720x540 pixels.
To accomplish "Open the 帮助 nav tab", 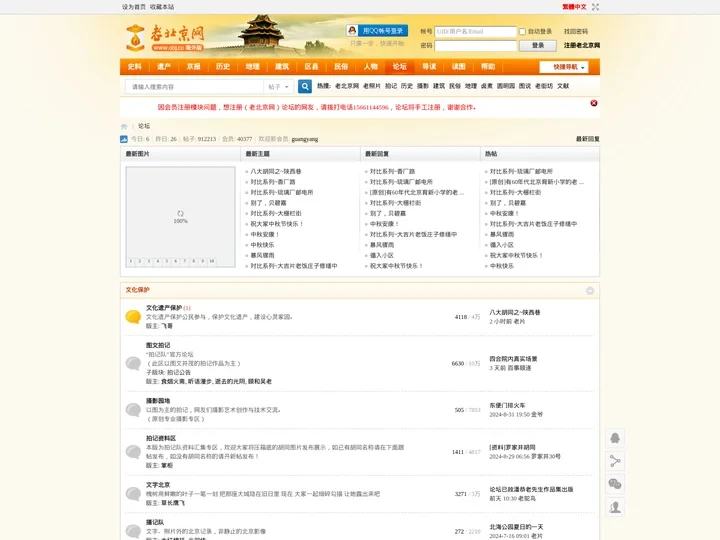I will (x=488, y=67).
